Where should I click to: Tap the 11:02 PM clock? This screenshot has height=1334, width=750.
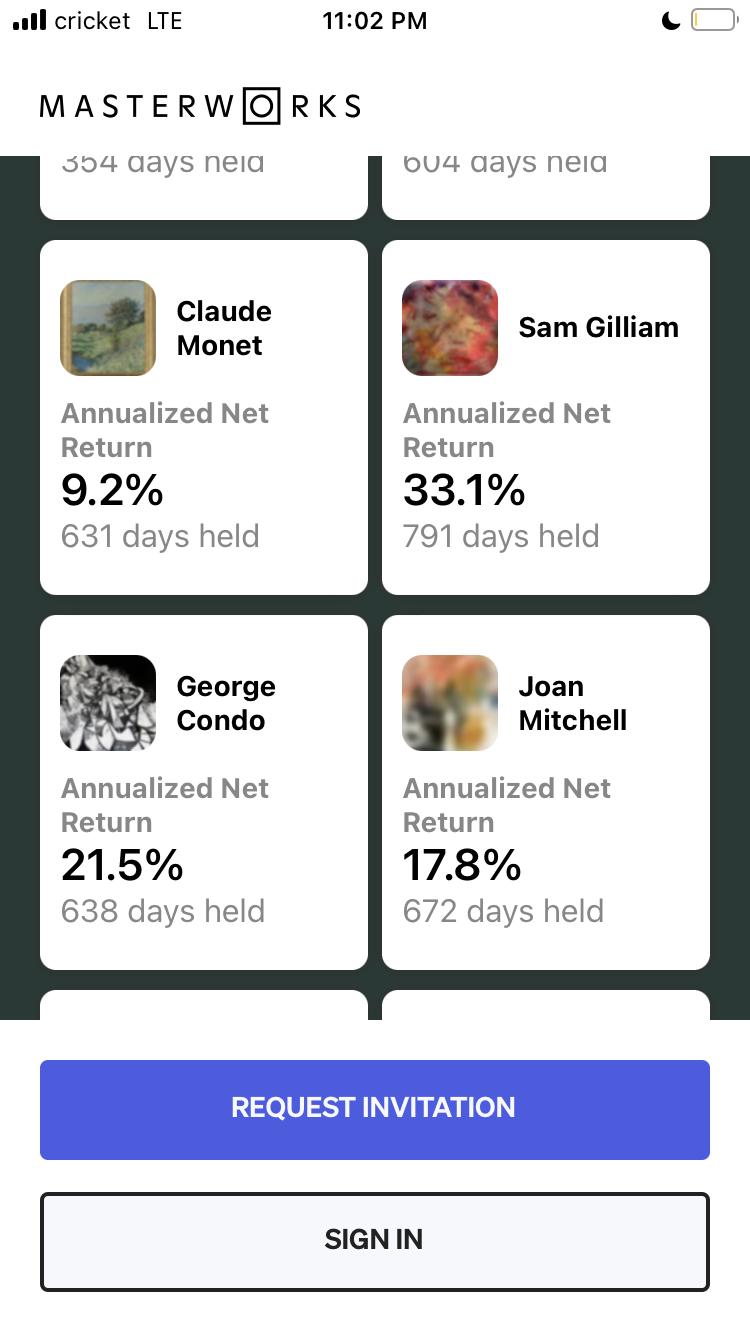point(374,21)
